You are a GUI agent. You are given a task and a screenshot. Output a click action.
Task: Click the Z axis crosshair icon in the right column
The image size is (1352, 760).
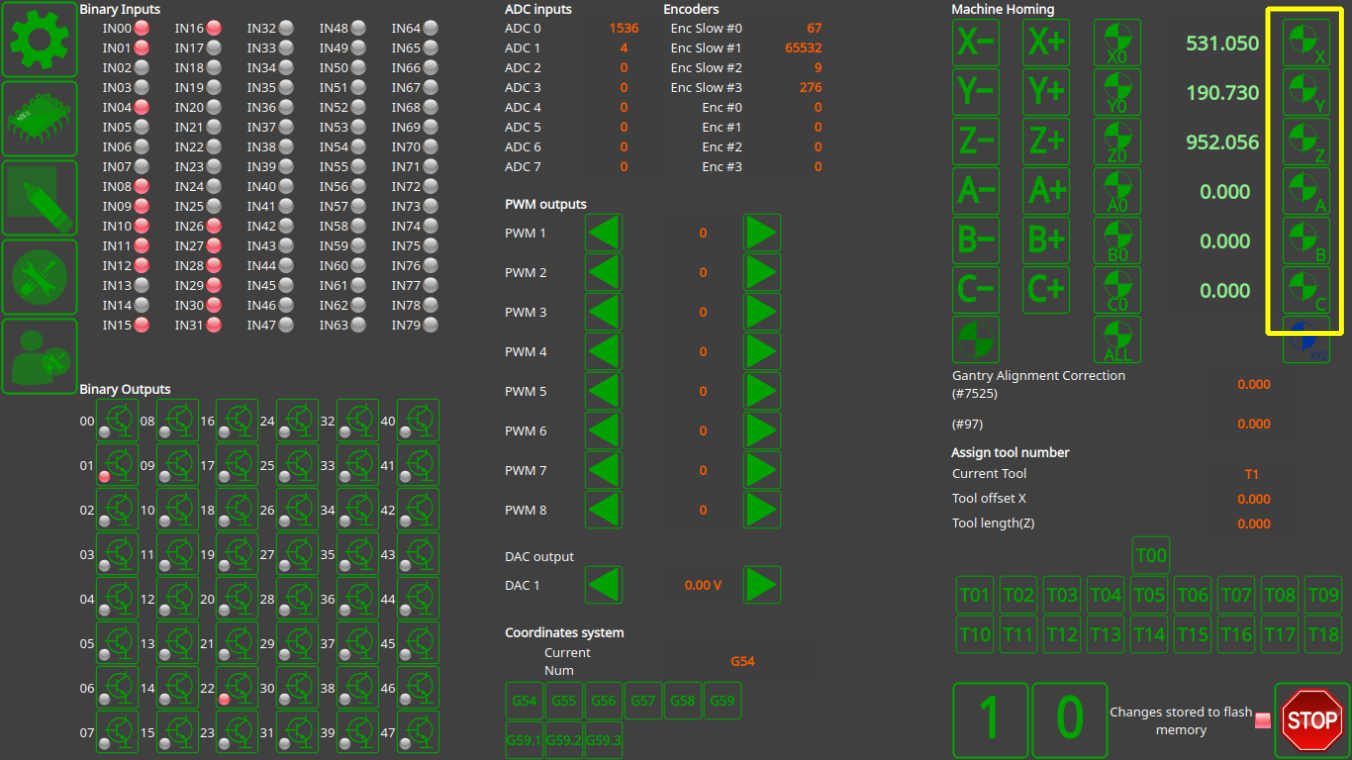1306,142
